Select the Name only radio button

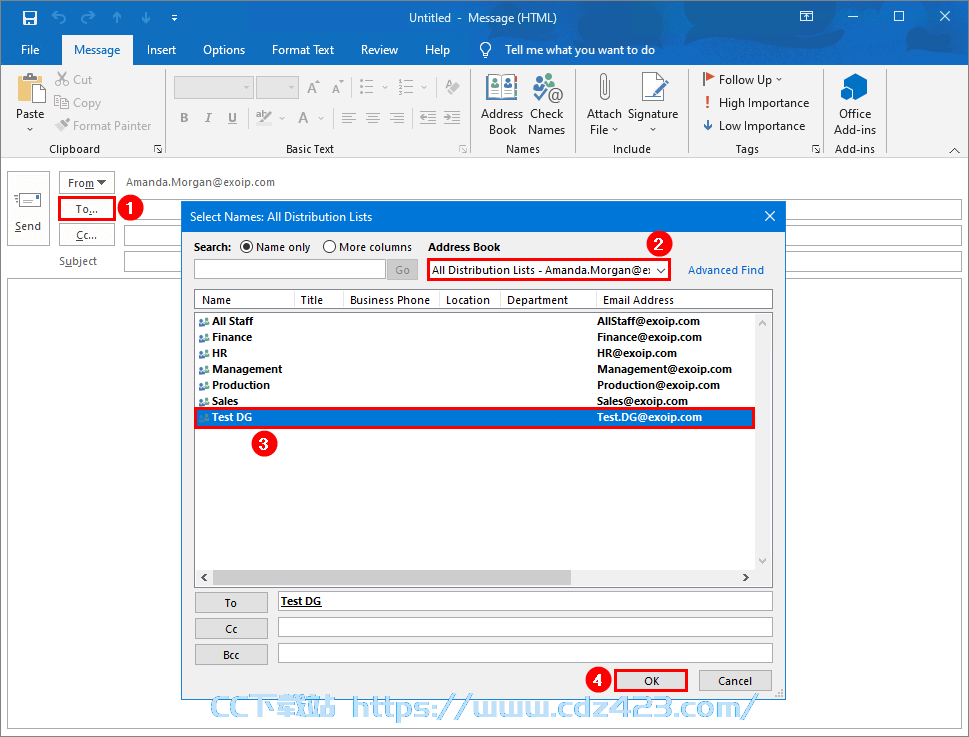(247, 246)
